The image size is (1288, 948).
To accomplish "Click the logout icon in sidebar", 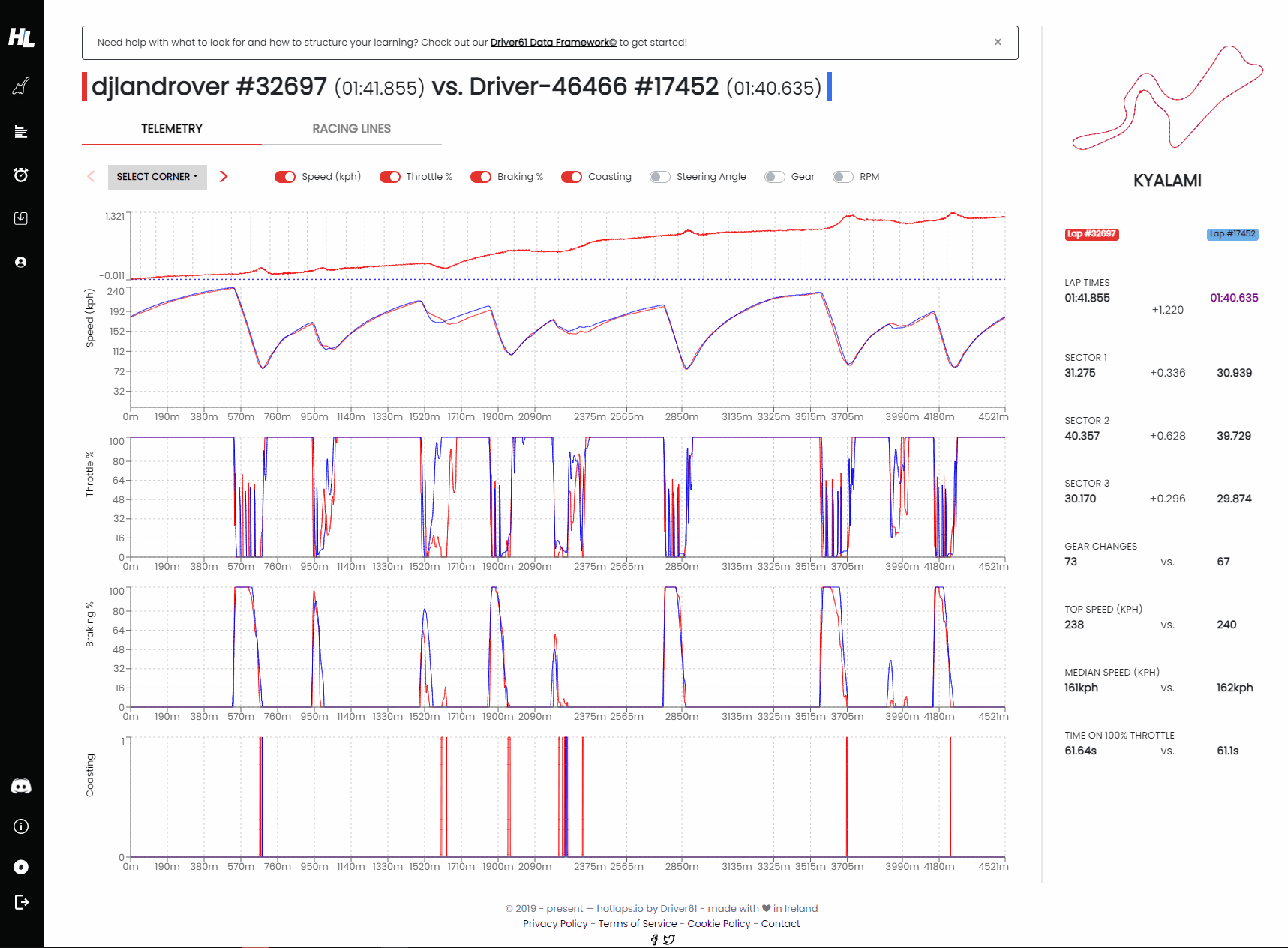I will click(x=21, y=902).
